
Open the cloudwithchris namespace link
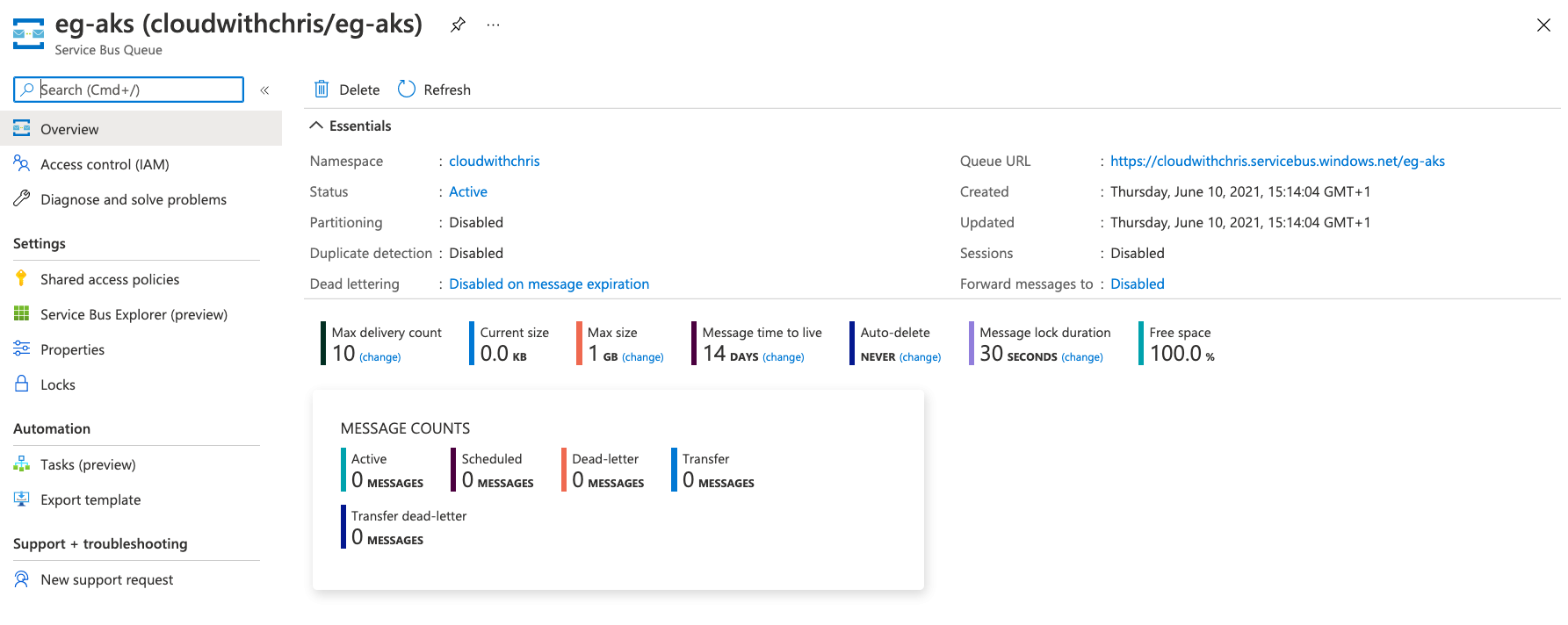pos(495,161)
